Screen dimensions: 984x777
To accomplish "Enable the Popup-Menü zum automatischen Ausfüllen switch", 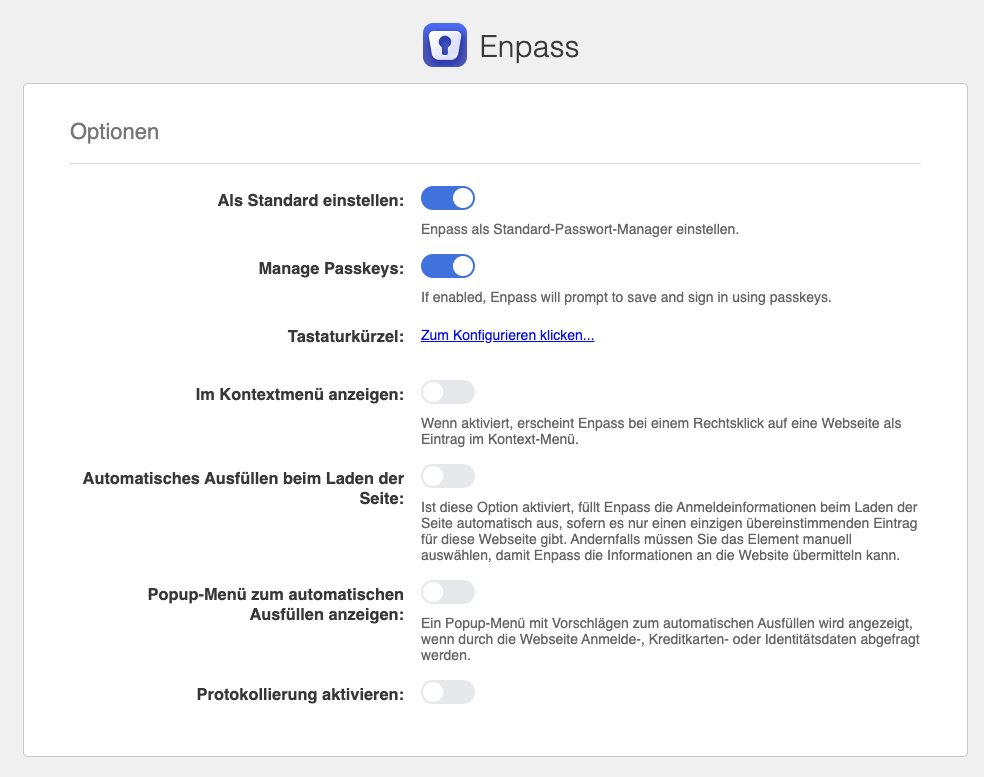I will (447, 592).
